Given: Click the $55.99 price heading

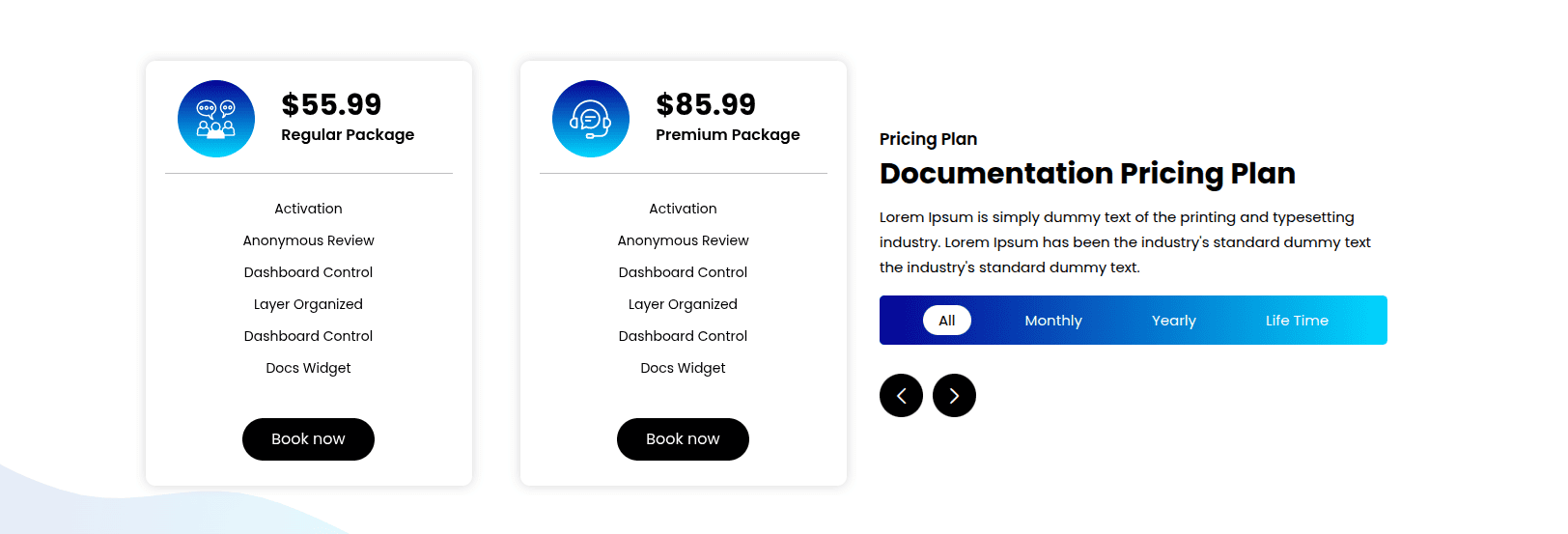Looking at the screenshot, I should [331, 104].
